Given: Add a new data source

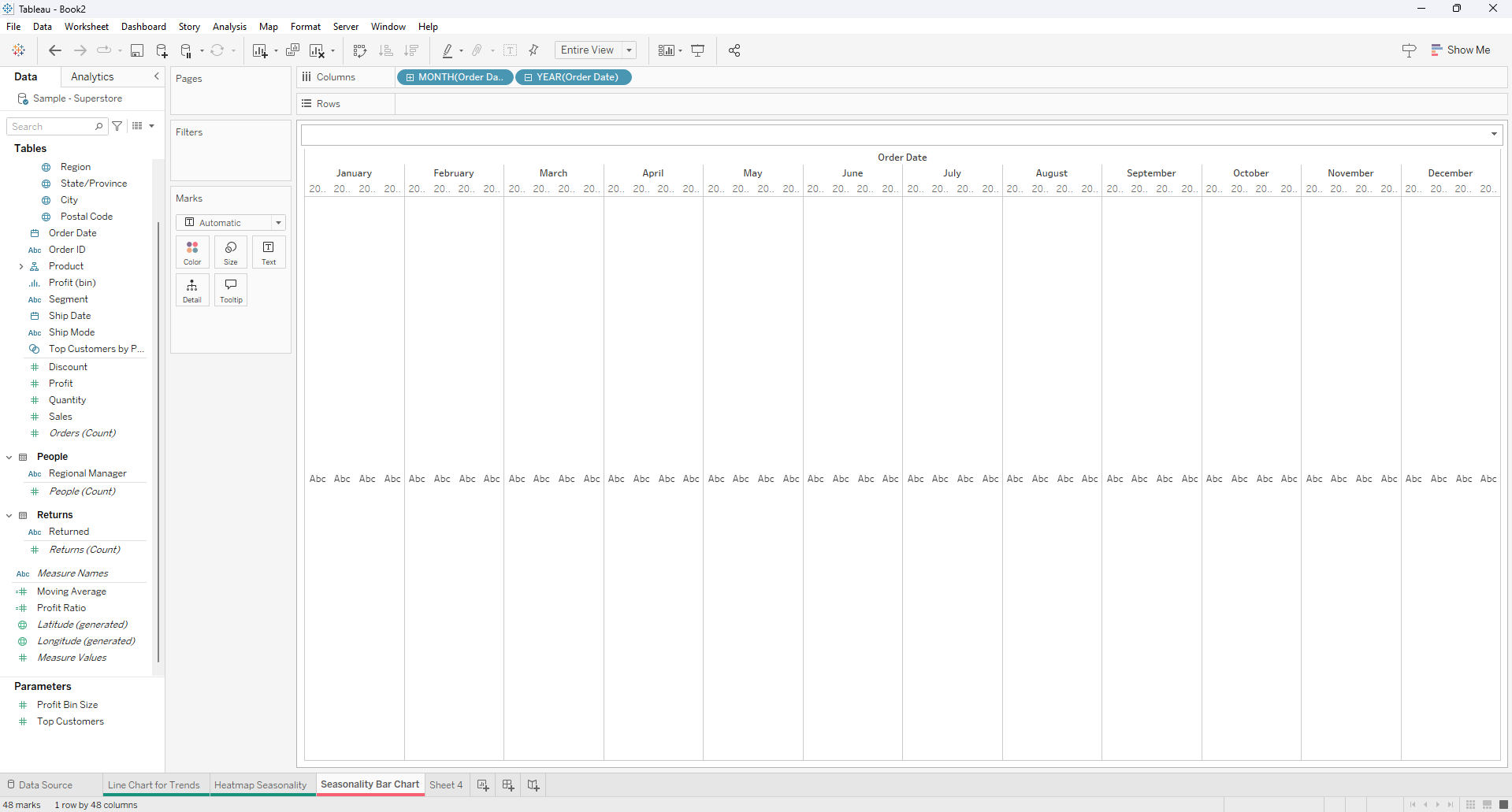Looking at the screenshot, I should (162, 50).
